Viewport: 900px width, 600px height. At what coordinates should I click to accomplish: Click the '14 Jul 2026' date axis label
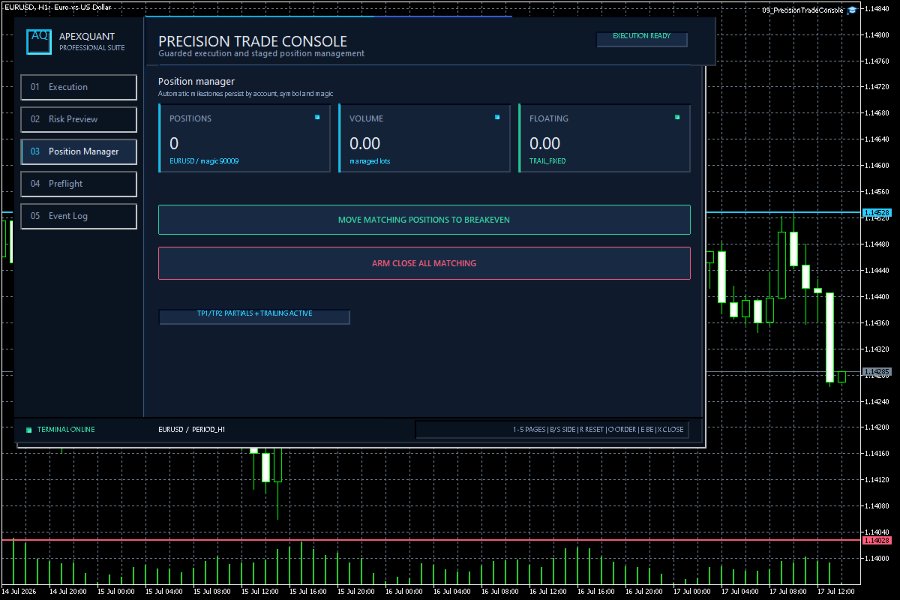(x=19, y=591)
